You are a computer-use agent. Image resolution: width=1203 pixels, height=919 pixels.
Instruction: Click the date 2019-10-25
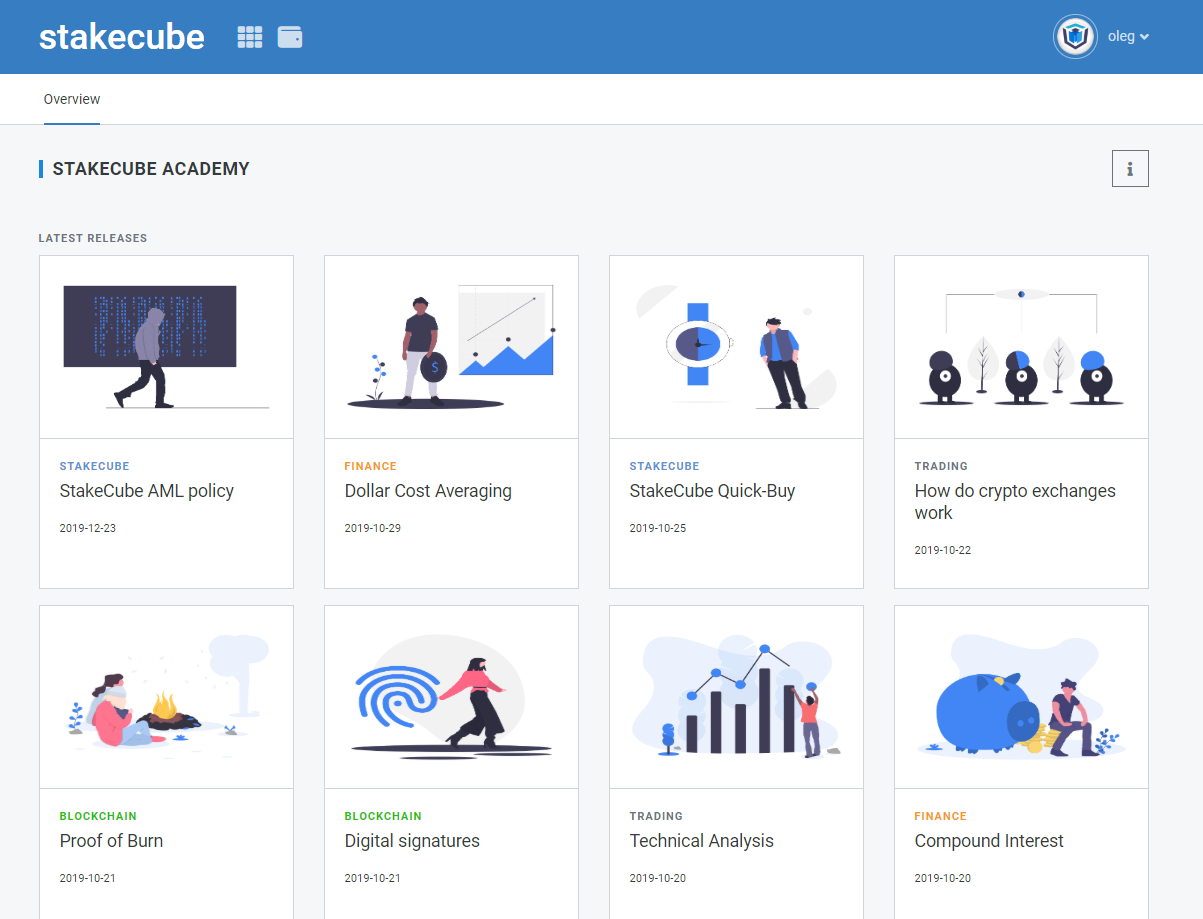coord(658,528)
